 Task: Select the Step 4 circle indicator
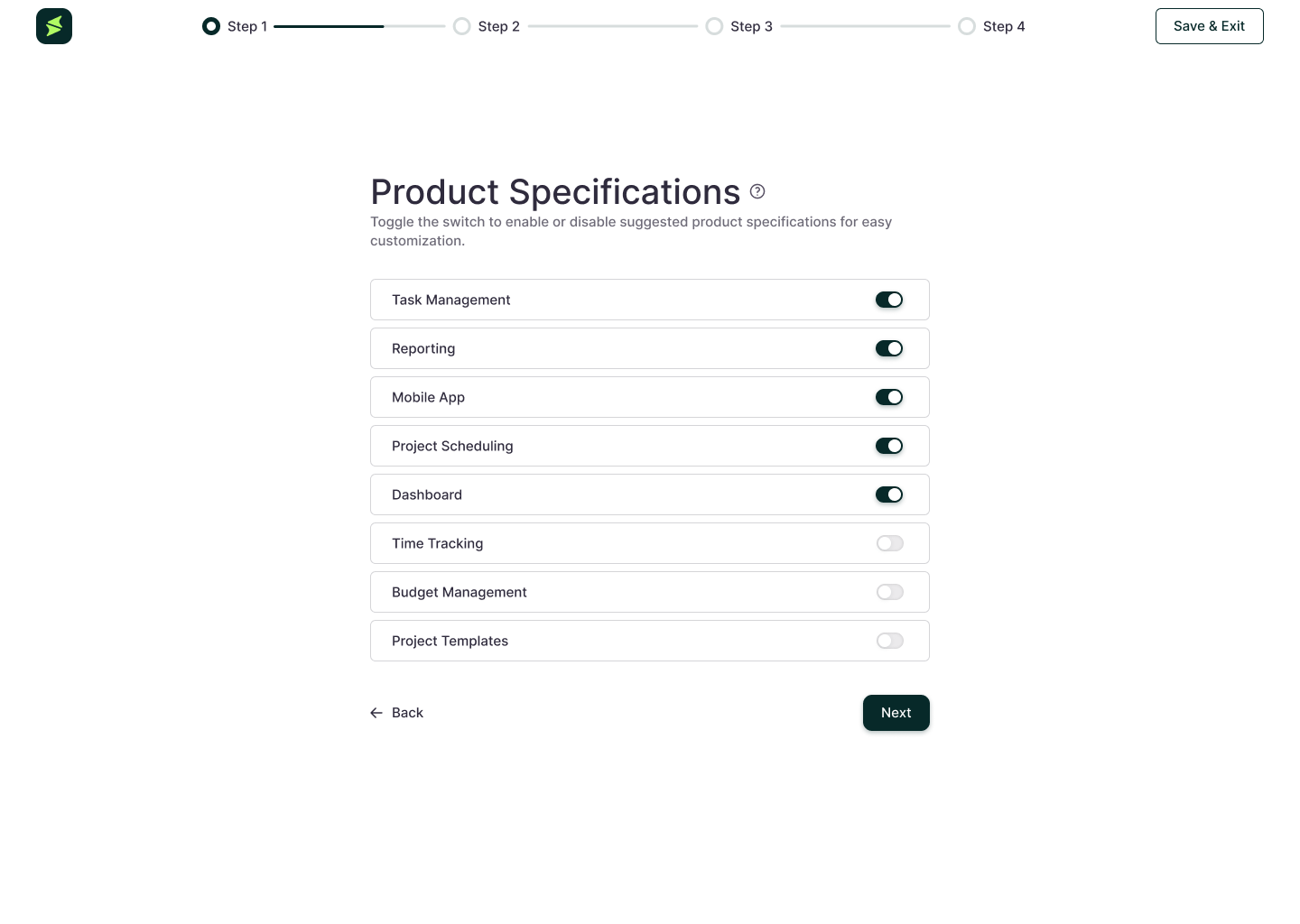[x=967, y=26]
